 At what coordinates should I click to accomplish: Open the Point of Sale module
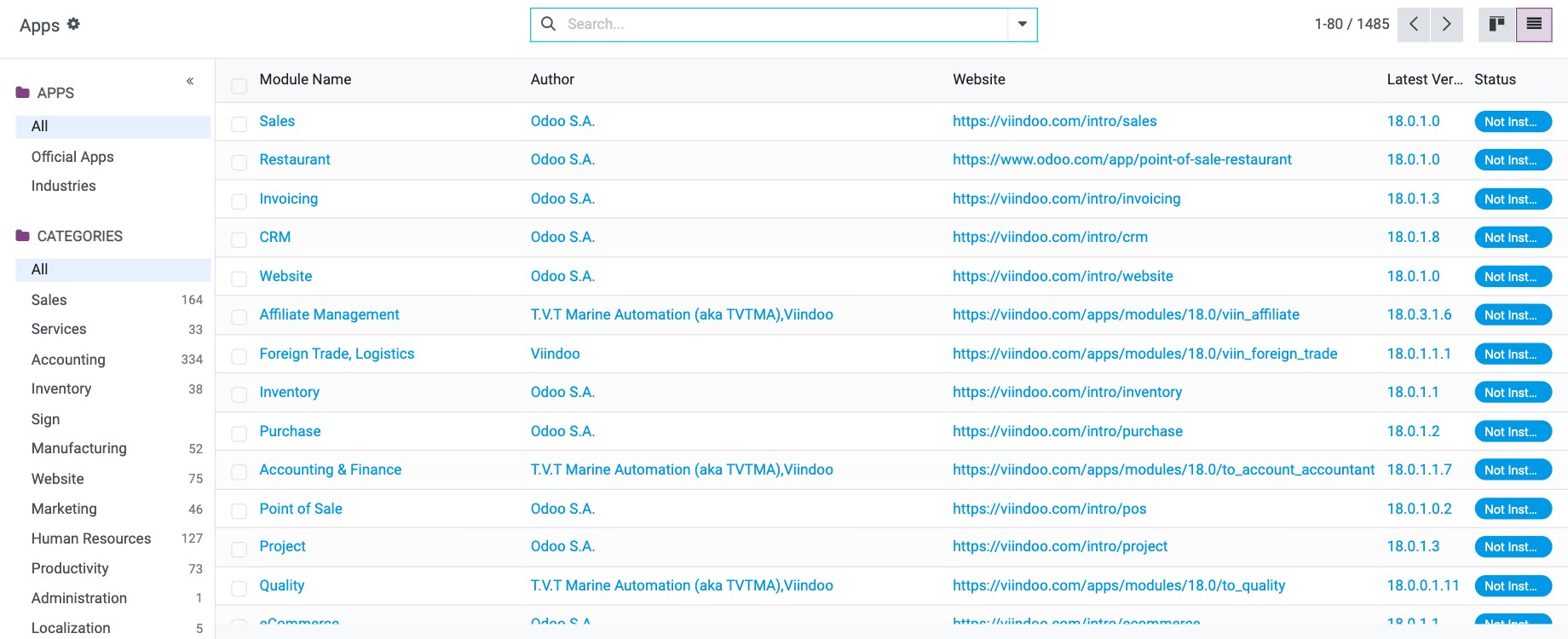301,509
